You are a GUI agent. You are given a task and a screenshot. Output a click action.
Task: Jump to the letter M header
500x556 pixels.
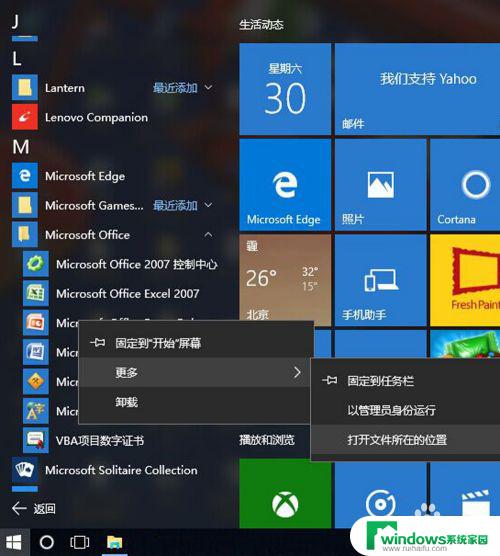click(21, 146)
